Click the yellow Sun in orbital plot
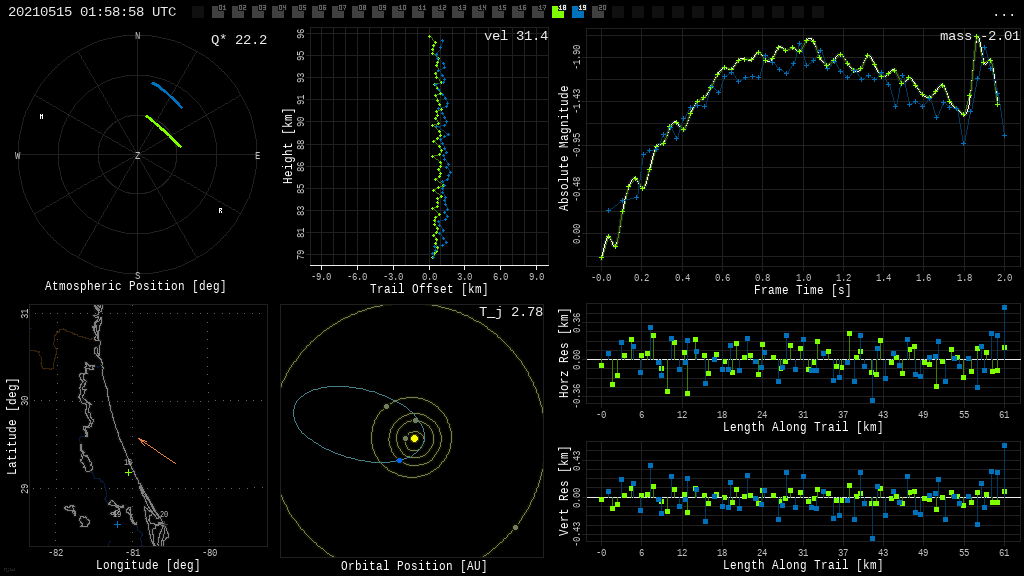Viewport: 1024px width, 576px height. pos(414,438)
